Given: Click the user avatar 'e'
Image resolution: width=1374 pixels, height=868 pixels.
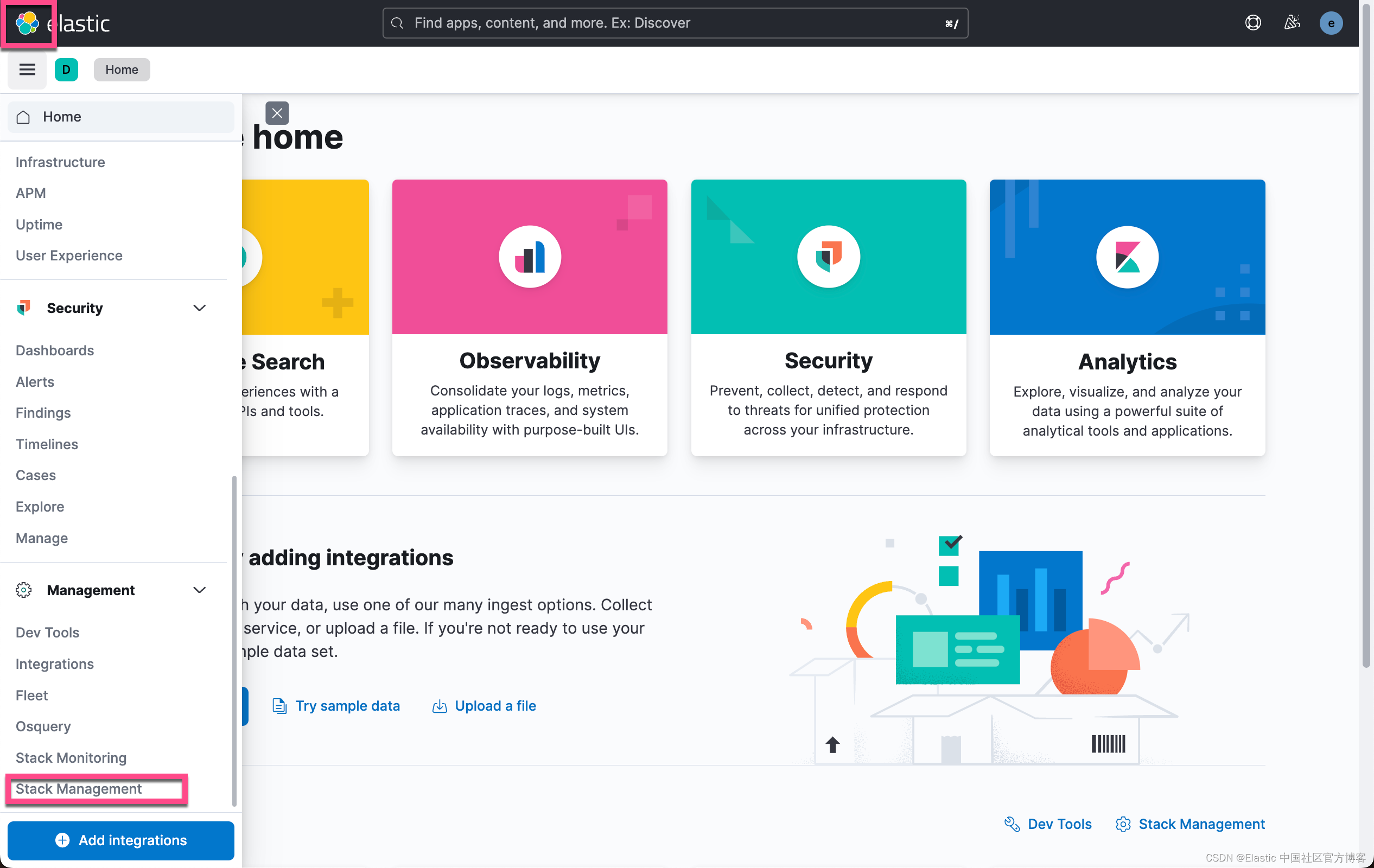Looking at the screenshot, I should [1331, 23].
